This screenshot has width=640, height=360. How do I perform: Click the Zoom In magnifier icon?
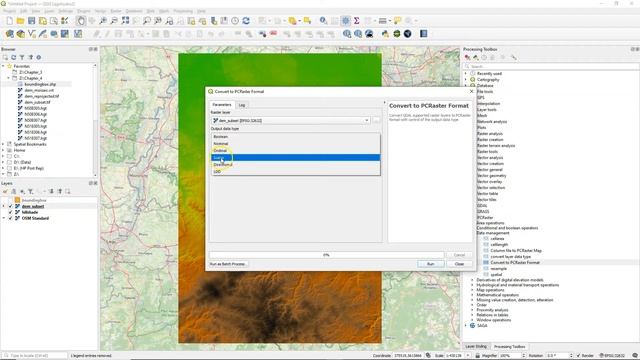(103, 21)
